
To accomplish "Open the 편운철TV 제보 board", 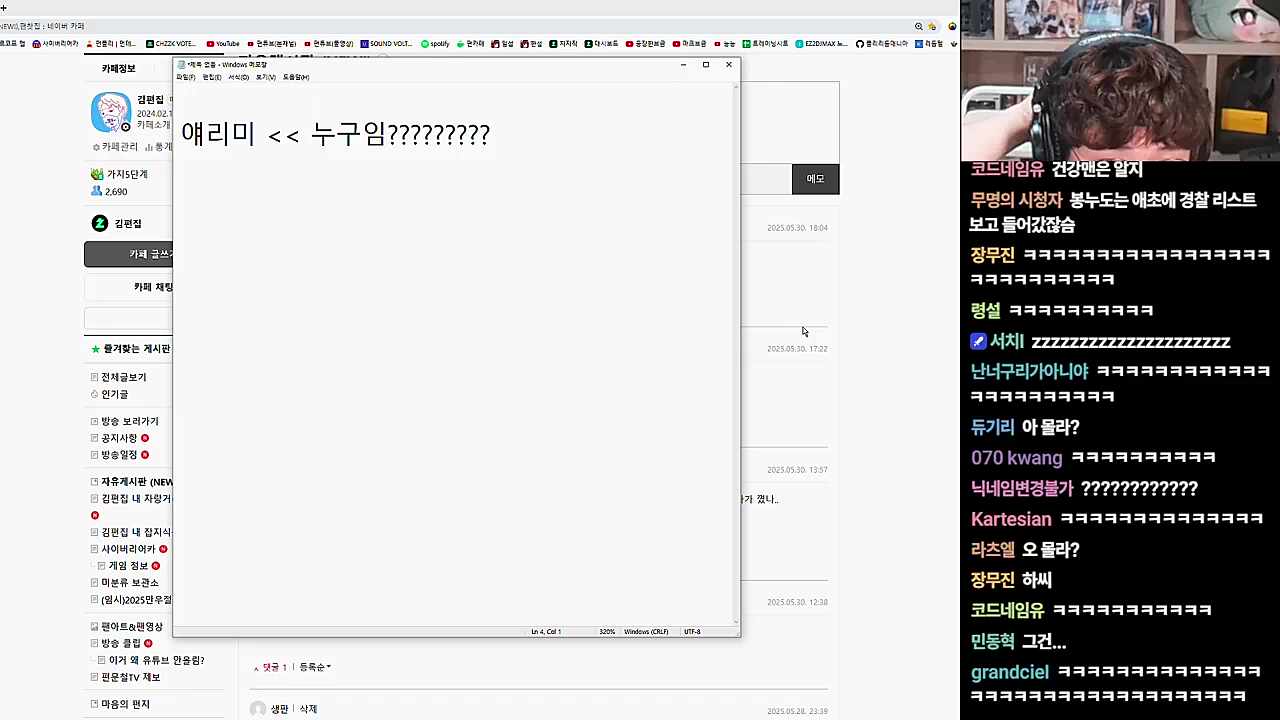I will pos(130,677).
